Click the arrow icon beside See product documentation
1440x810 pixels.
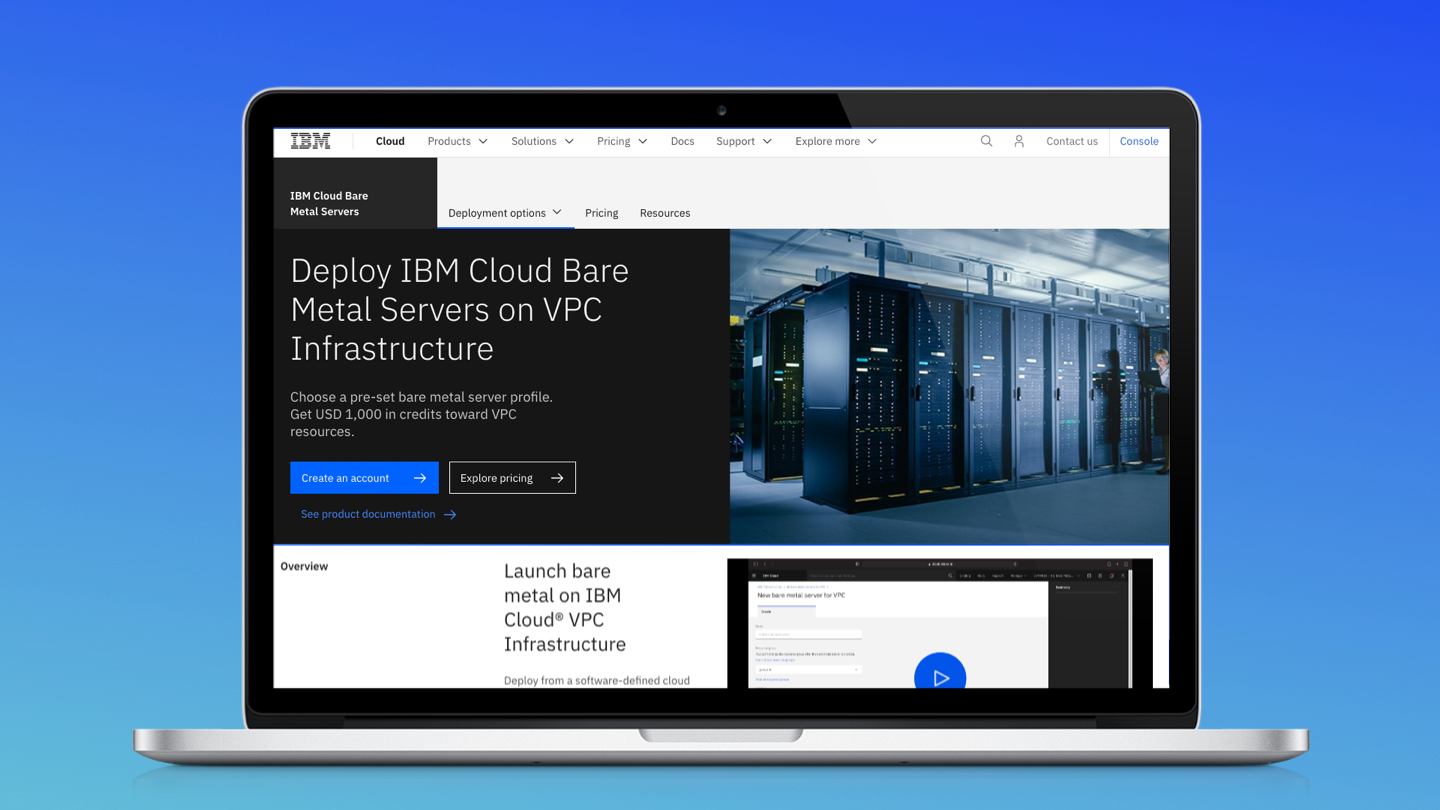click(x=451, y=514)
